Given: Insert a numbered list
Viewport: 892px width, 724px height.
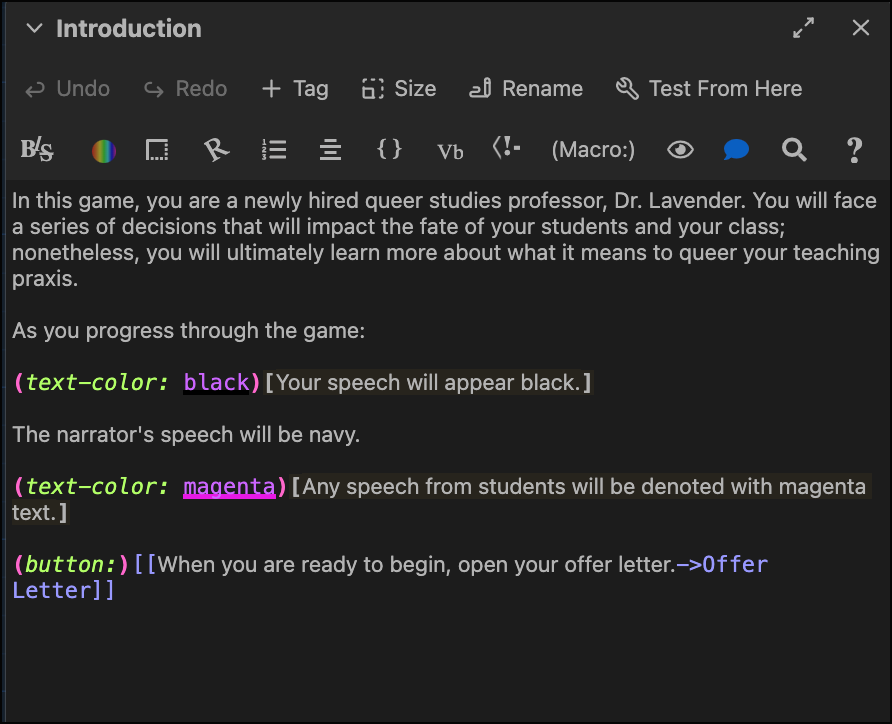Looking at the screenshot, I should click(x=274, y=150).
